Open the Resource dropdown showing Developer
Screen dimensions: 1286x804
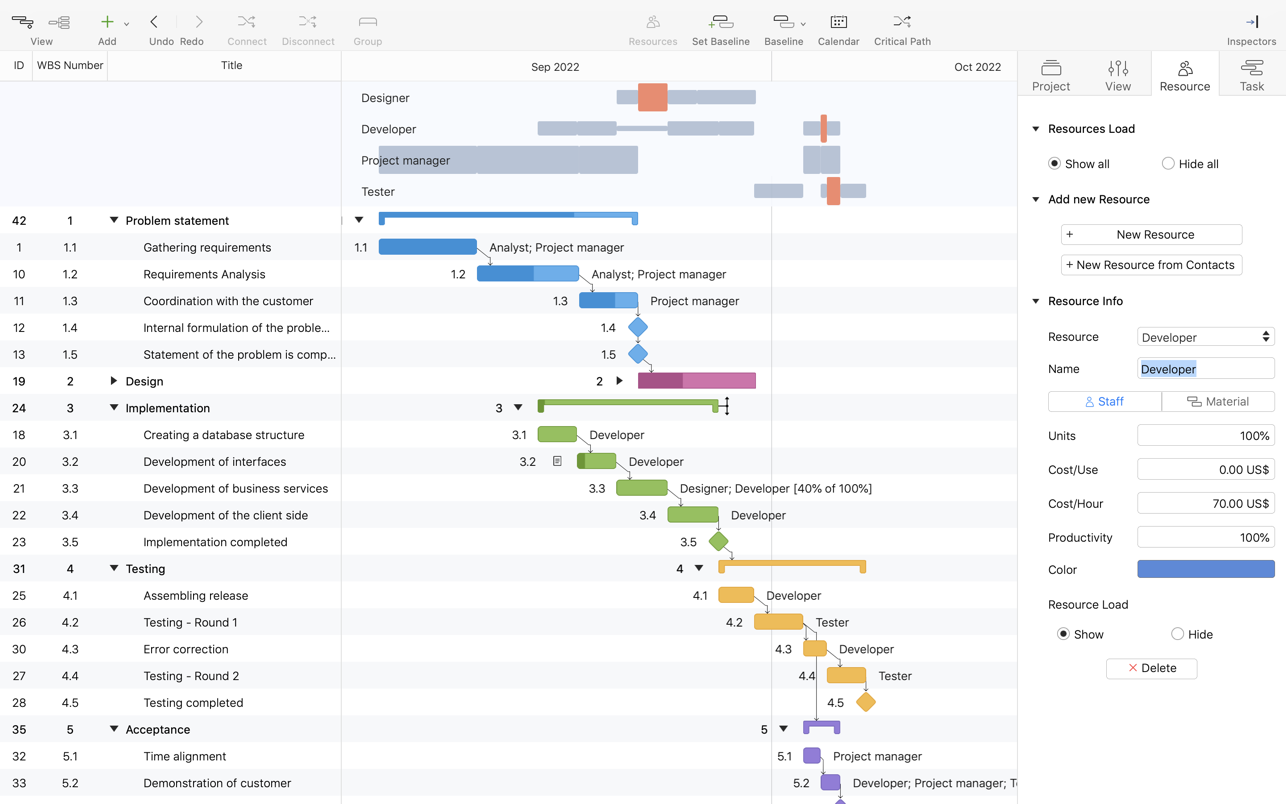[x=1205, y=337]
